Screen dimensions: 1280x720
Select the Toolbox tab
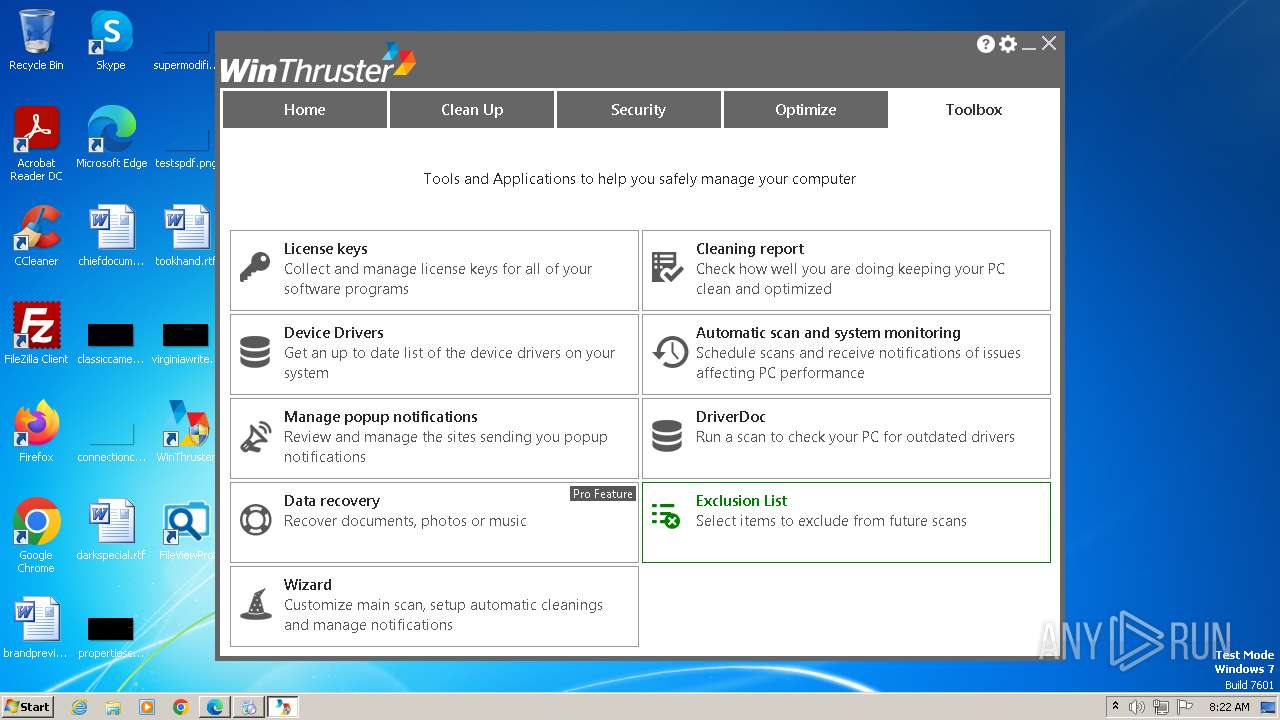(x=974, y=110)
